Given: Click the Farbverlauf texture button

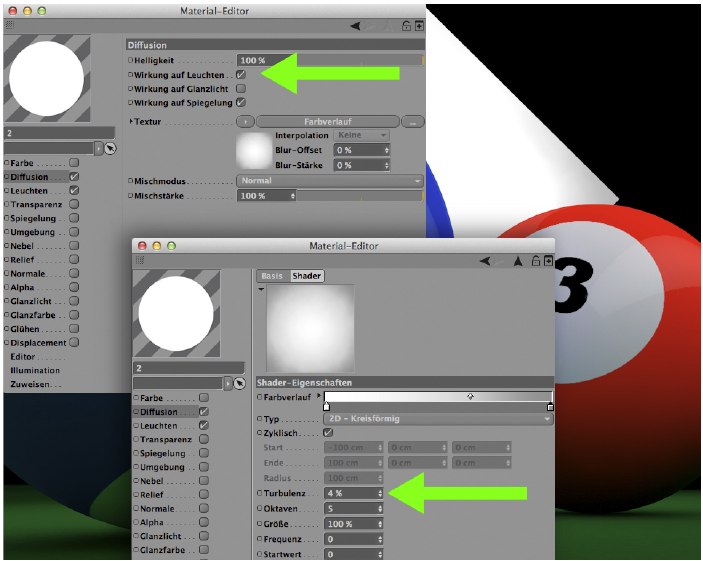Looking at the screenshot, I should (328, 122).
